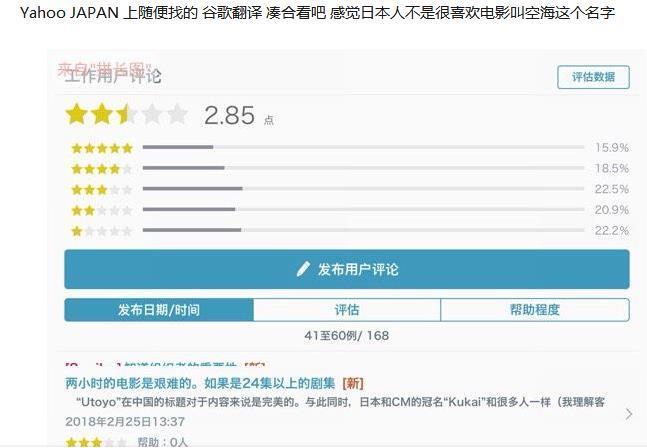Click the 15.9% percentage label
The height and width of the screenshot is (448, 647).
pyautogui.click(x=612, y=147)
